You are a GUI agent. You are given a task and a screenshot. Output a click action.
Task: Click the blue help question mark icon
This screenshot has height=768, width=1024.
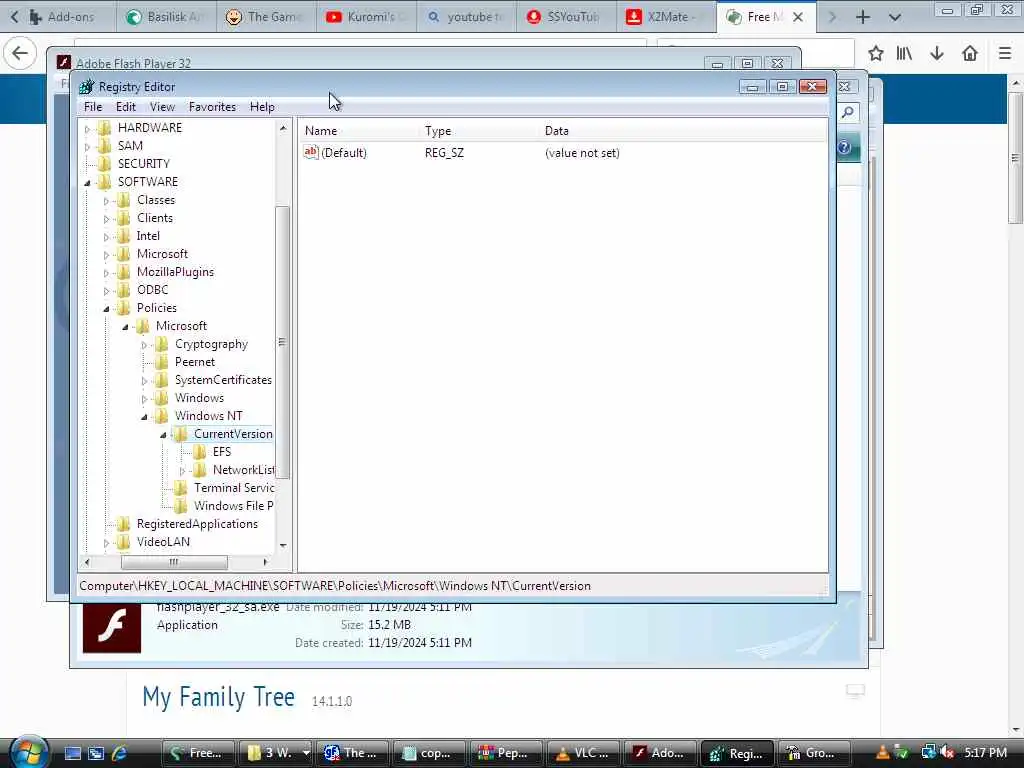pyautogui.click(x=844, y=148)
